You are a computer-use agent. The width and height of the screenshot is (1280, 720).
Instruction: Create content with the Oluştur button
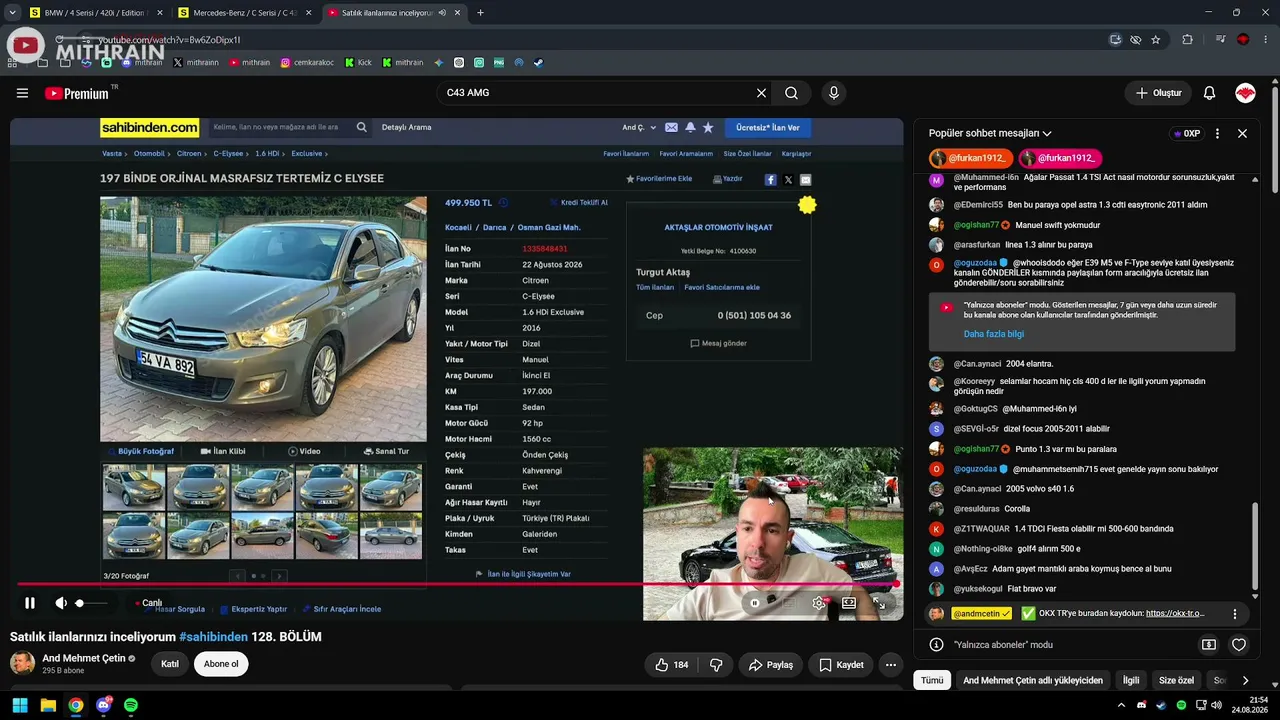click(1159, 93)
